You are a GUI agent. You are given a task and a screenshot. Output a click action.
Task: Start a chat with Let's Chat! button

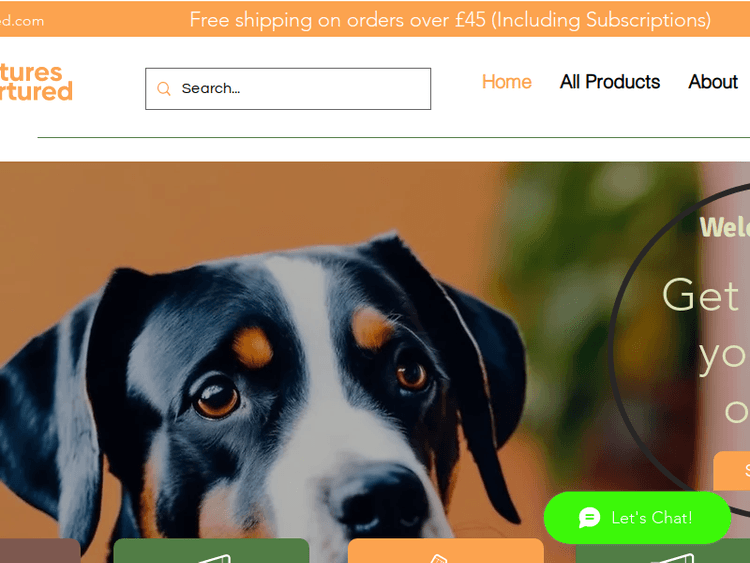(637, 518)
